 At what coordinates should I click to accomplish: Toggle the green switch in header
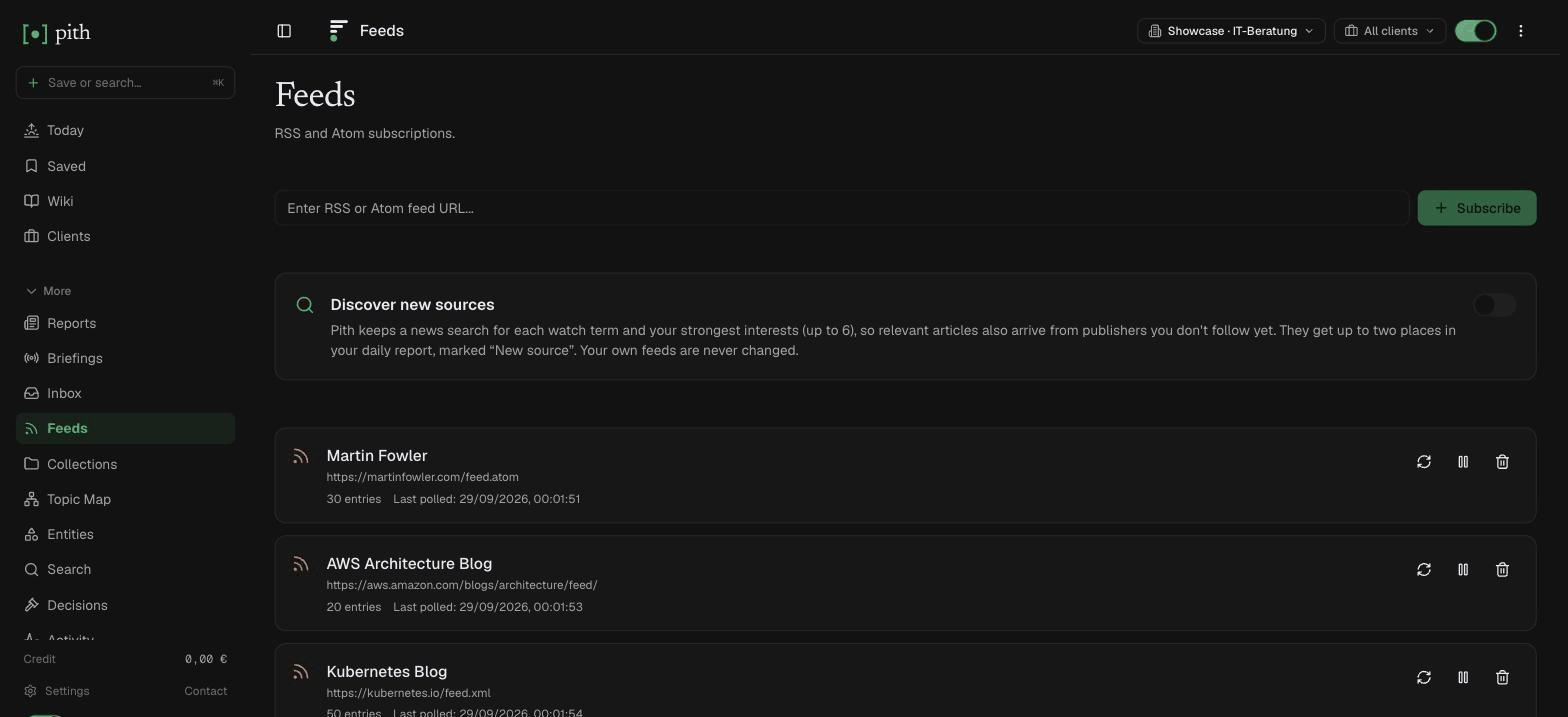[1476, 31]
